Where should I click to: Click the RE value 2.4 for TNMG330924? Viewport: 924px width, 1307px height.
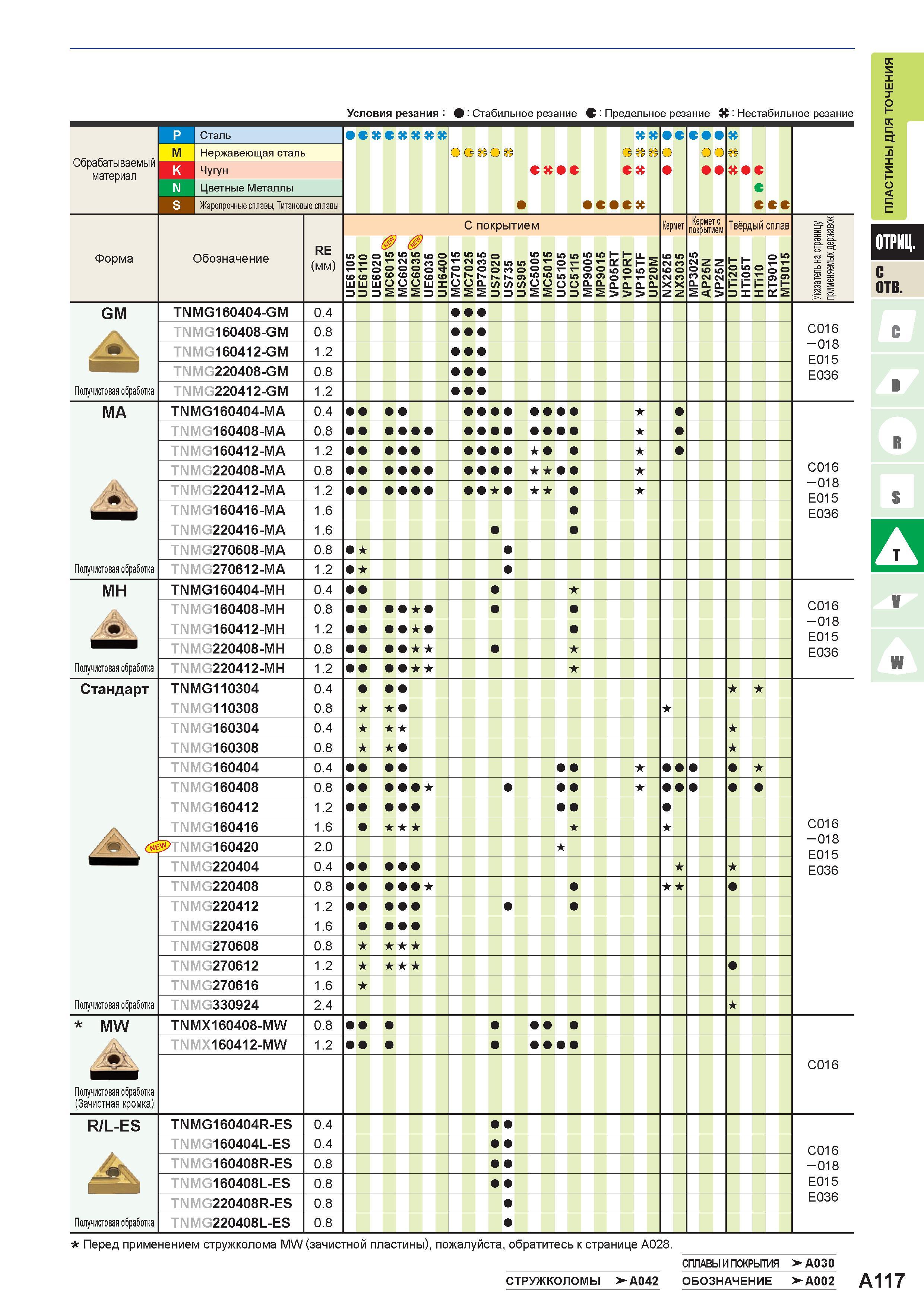point(323,1005)
